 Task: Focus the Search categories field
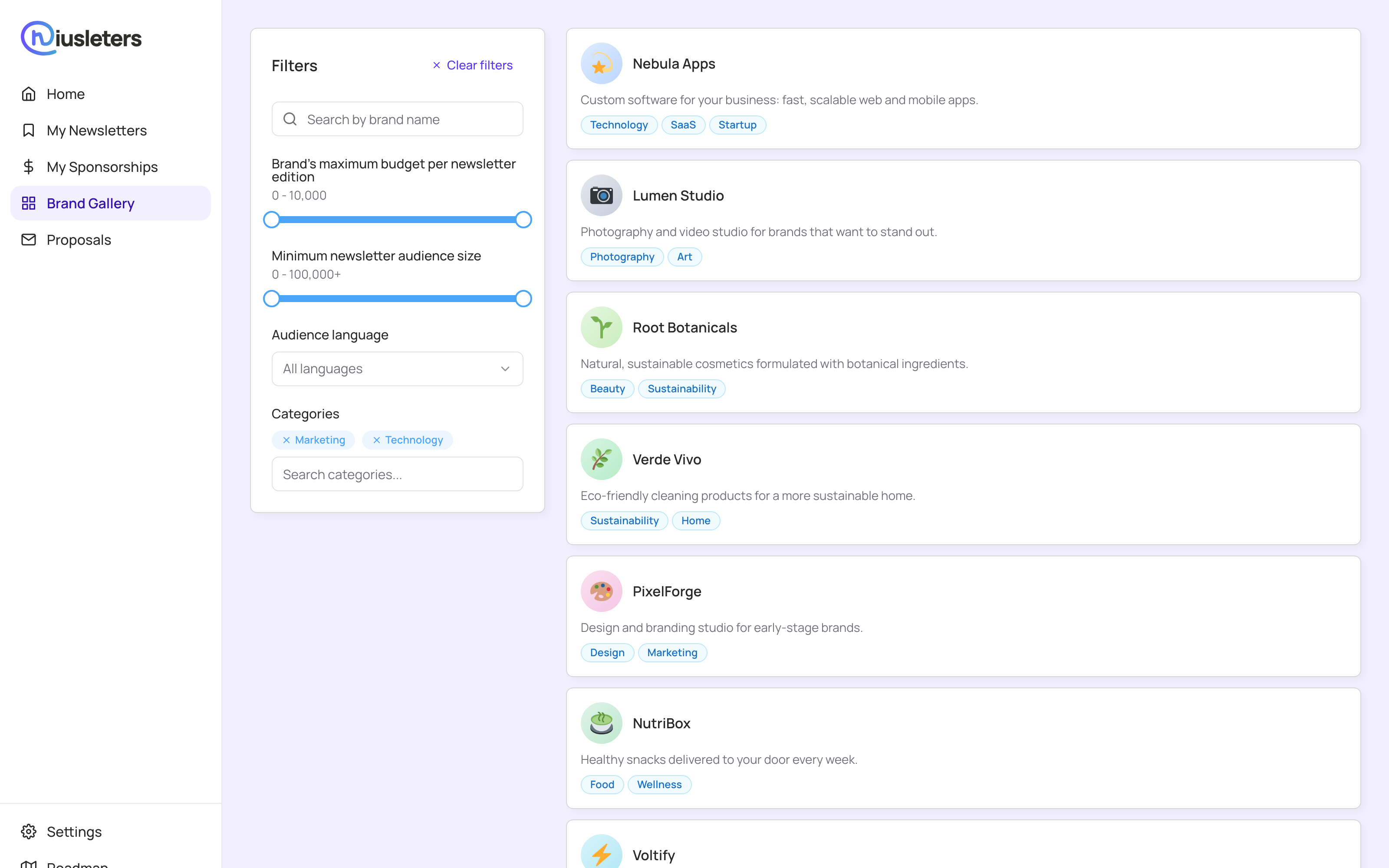point(397,474)
